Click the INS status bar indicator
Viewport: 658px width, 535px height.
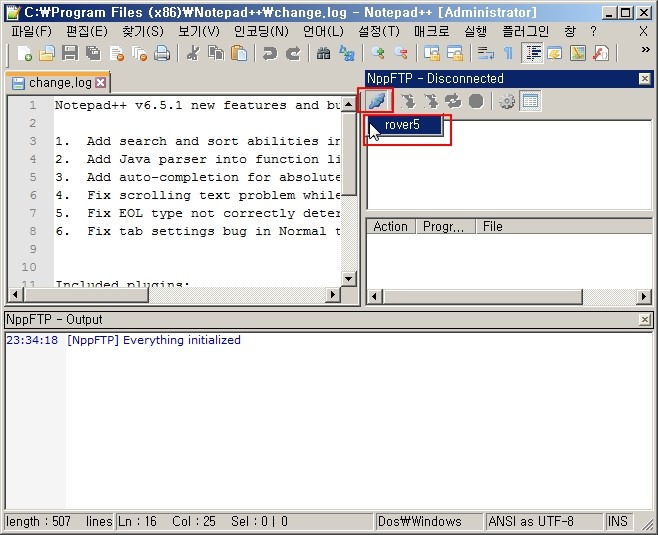618,522
